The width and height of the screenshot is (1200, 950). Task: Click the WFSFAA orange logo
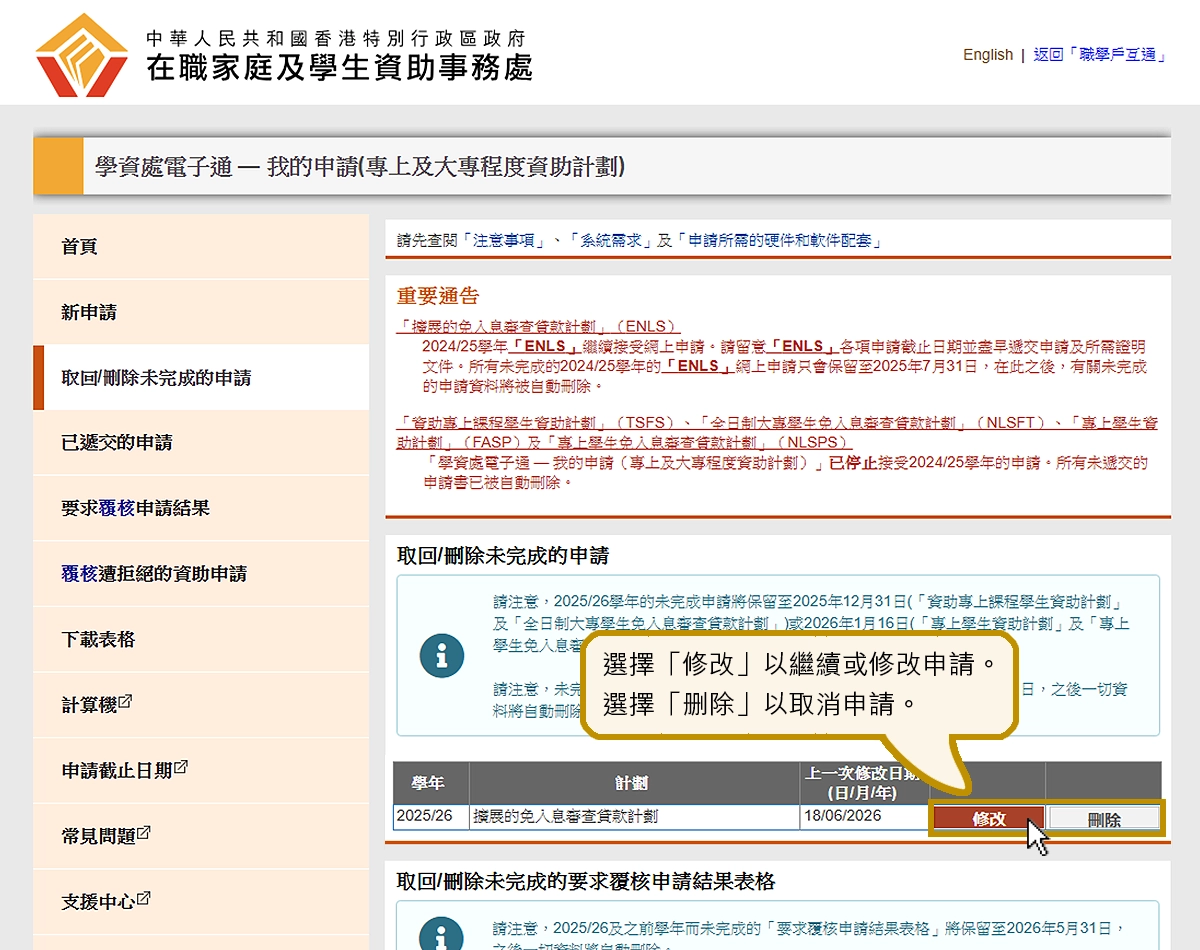tap(81, 55)
